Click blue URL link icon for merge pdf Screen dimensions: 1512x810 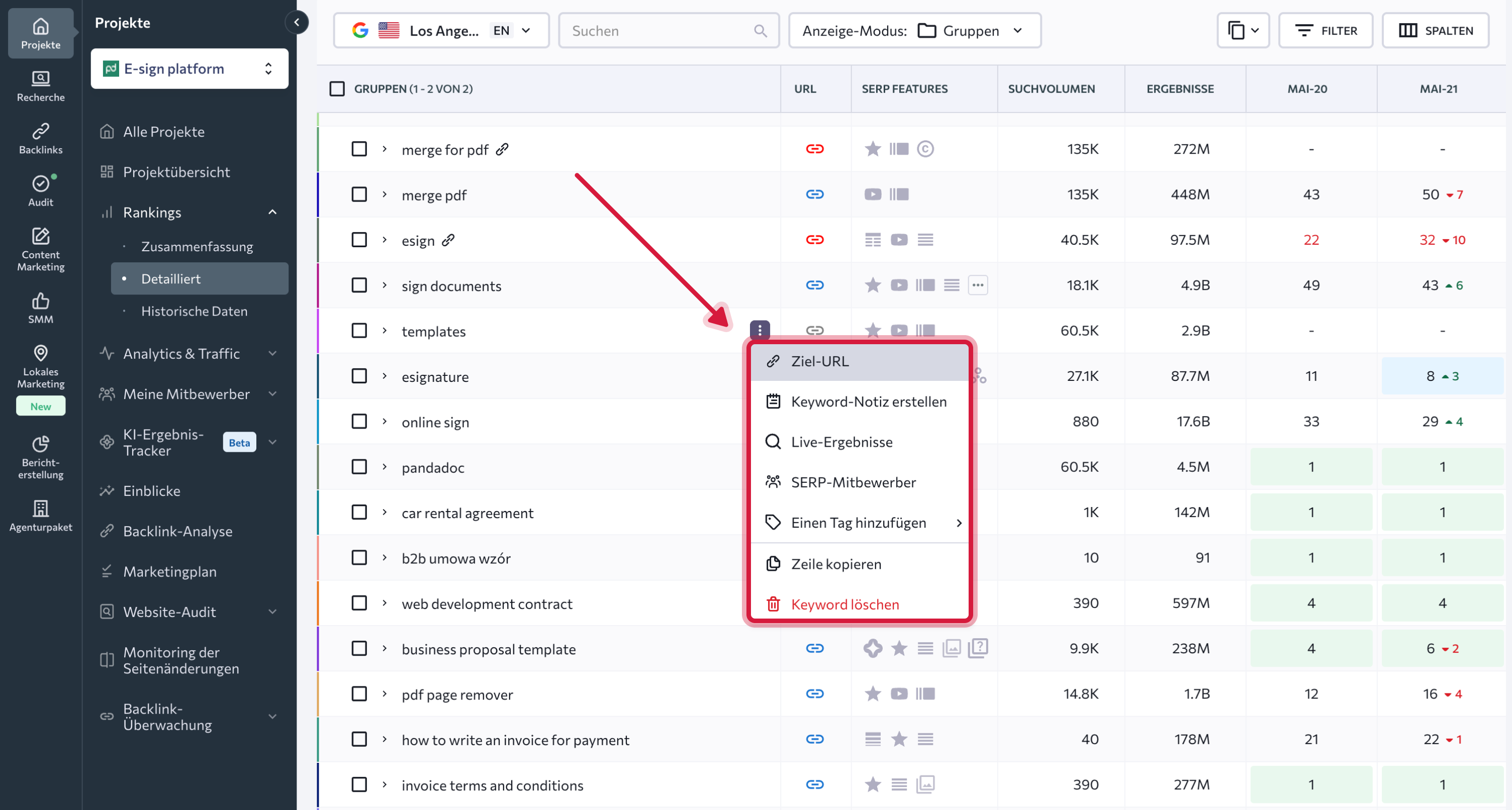815,194
